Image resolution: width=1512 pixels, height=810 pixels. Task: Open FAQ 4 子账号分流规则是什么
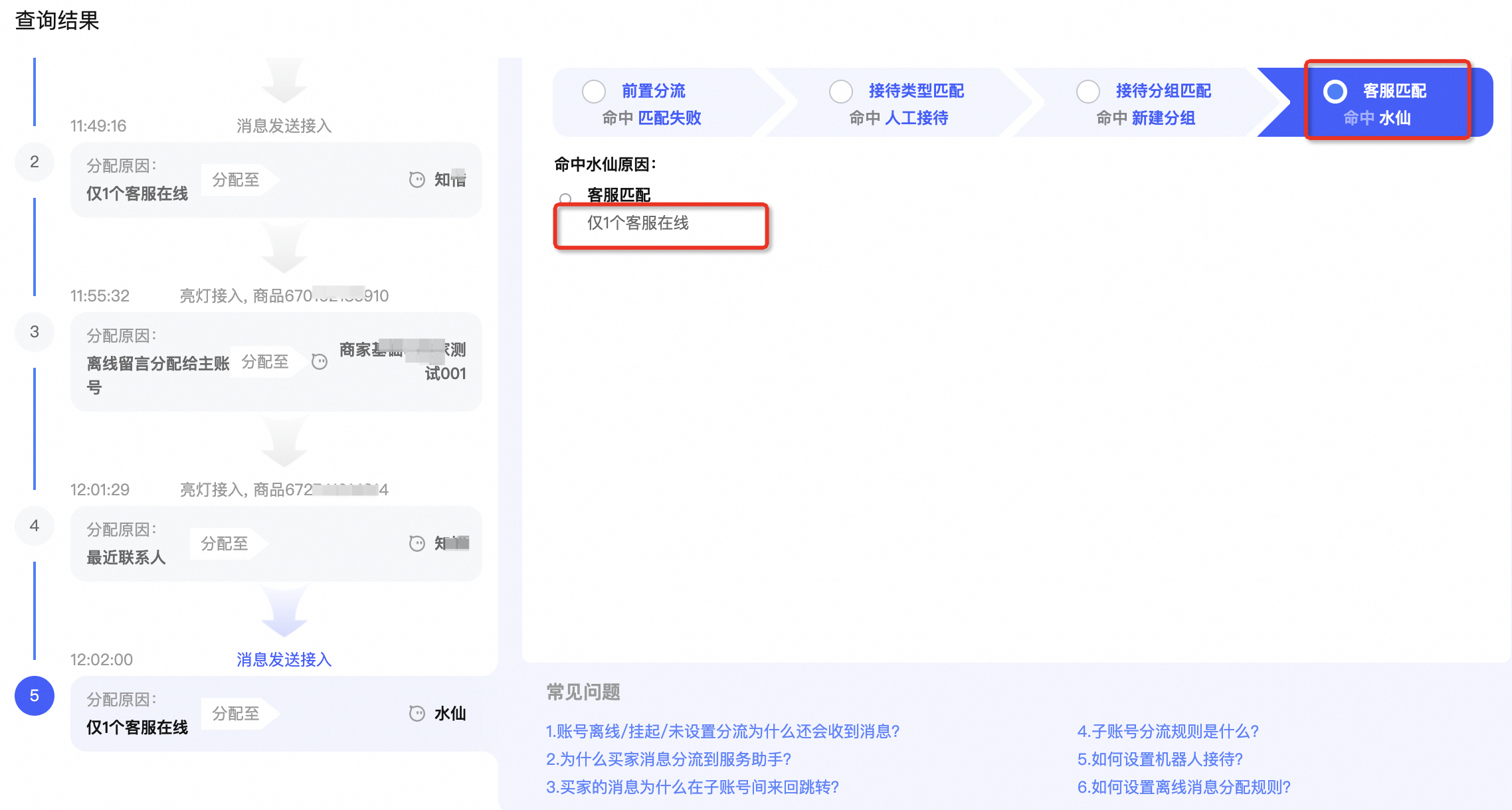click(x=1168, y=731)
